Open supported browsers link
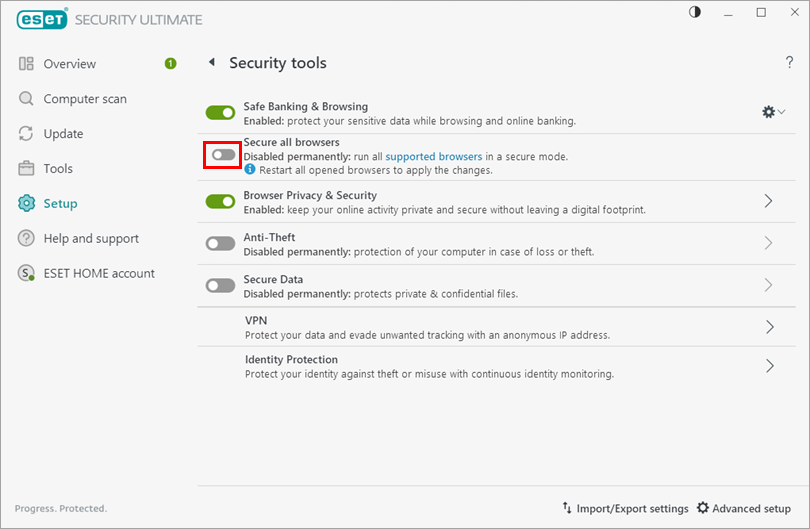The height and width of the screenshot is (529, 810). coord(433,157)
